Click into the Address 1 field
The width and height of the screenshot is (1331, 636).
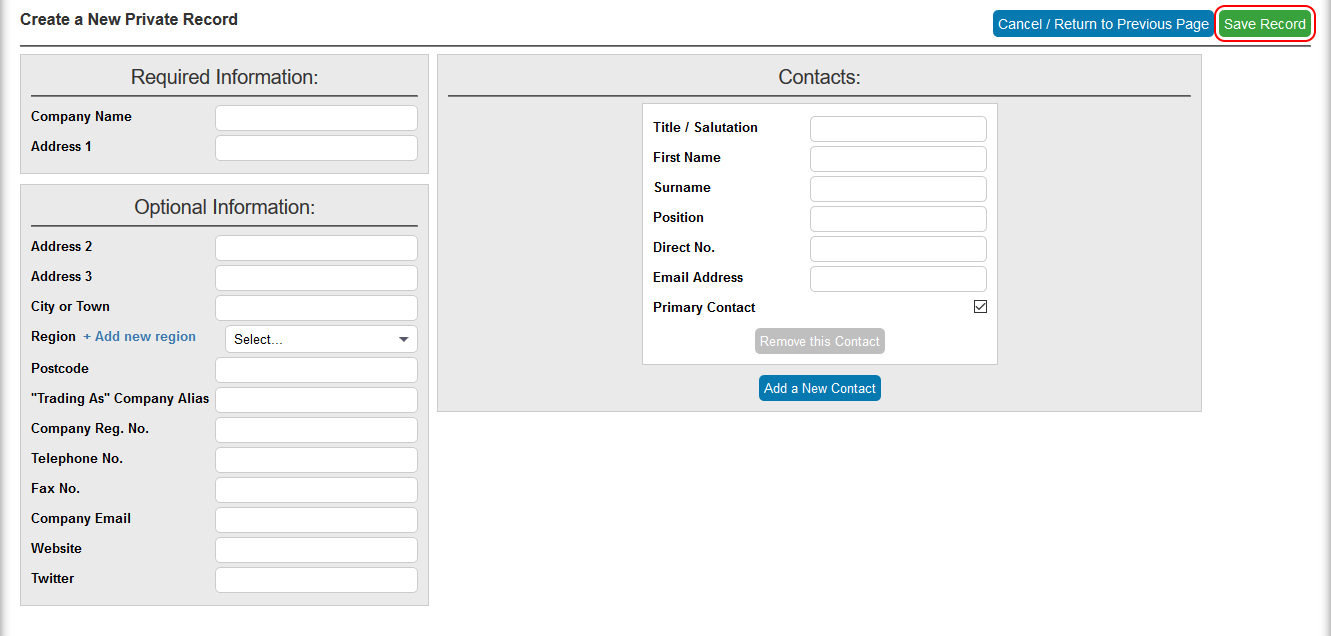coord(316,148)
